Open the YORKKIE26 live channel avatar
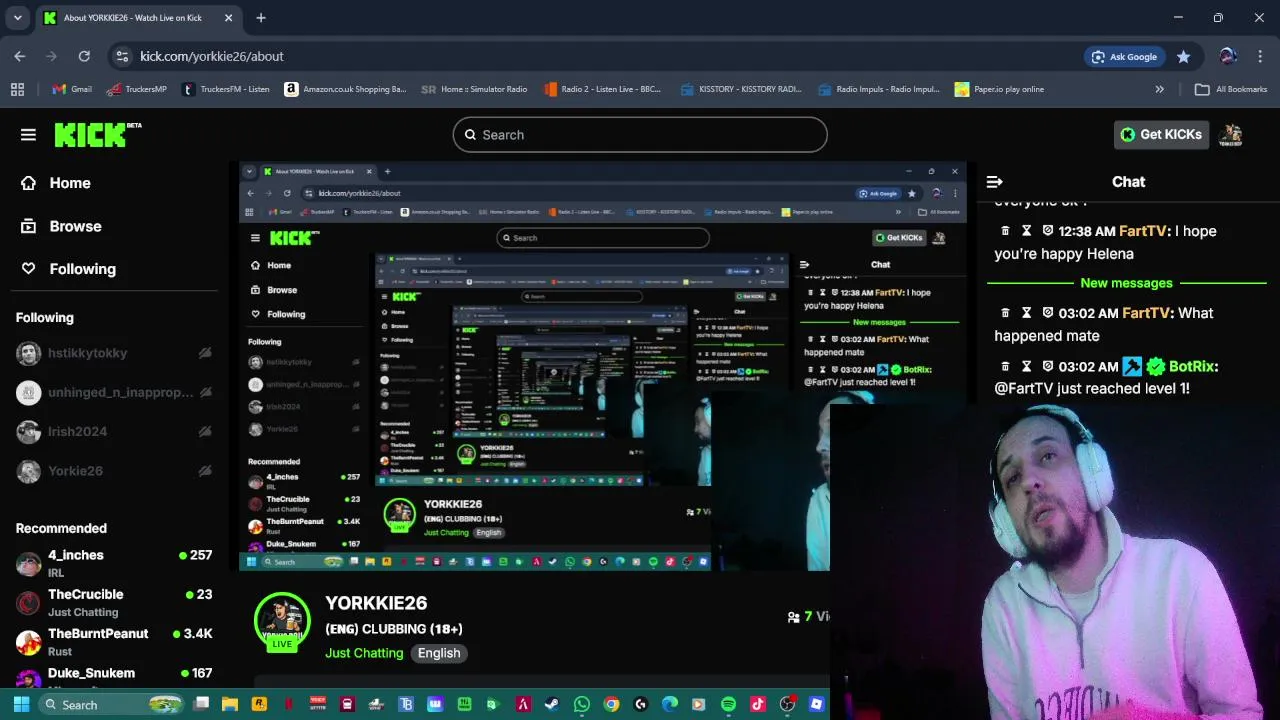1280x720 pixels. (x=282, y=621)
